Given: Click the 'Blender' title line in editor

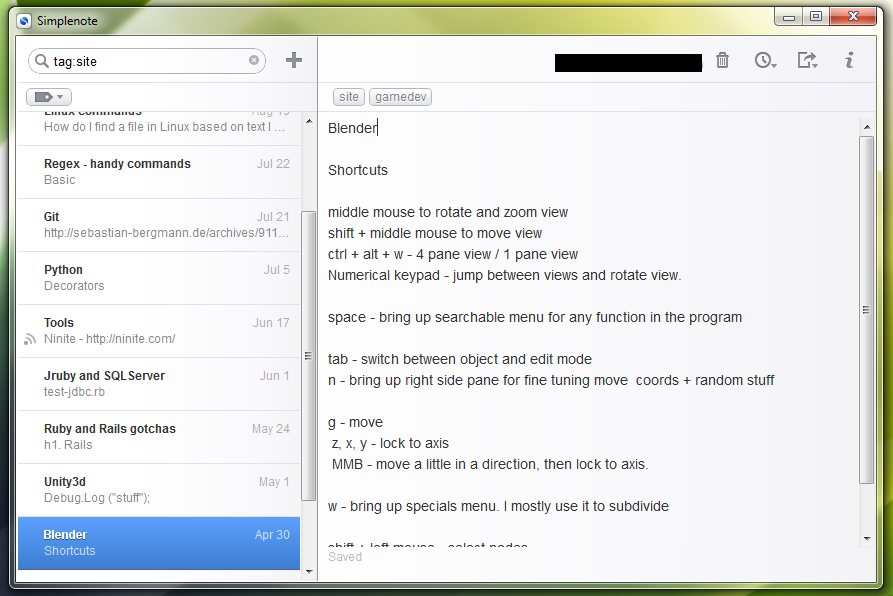Looking at the screenshot, I should point(353,128).
